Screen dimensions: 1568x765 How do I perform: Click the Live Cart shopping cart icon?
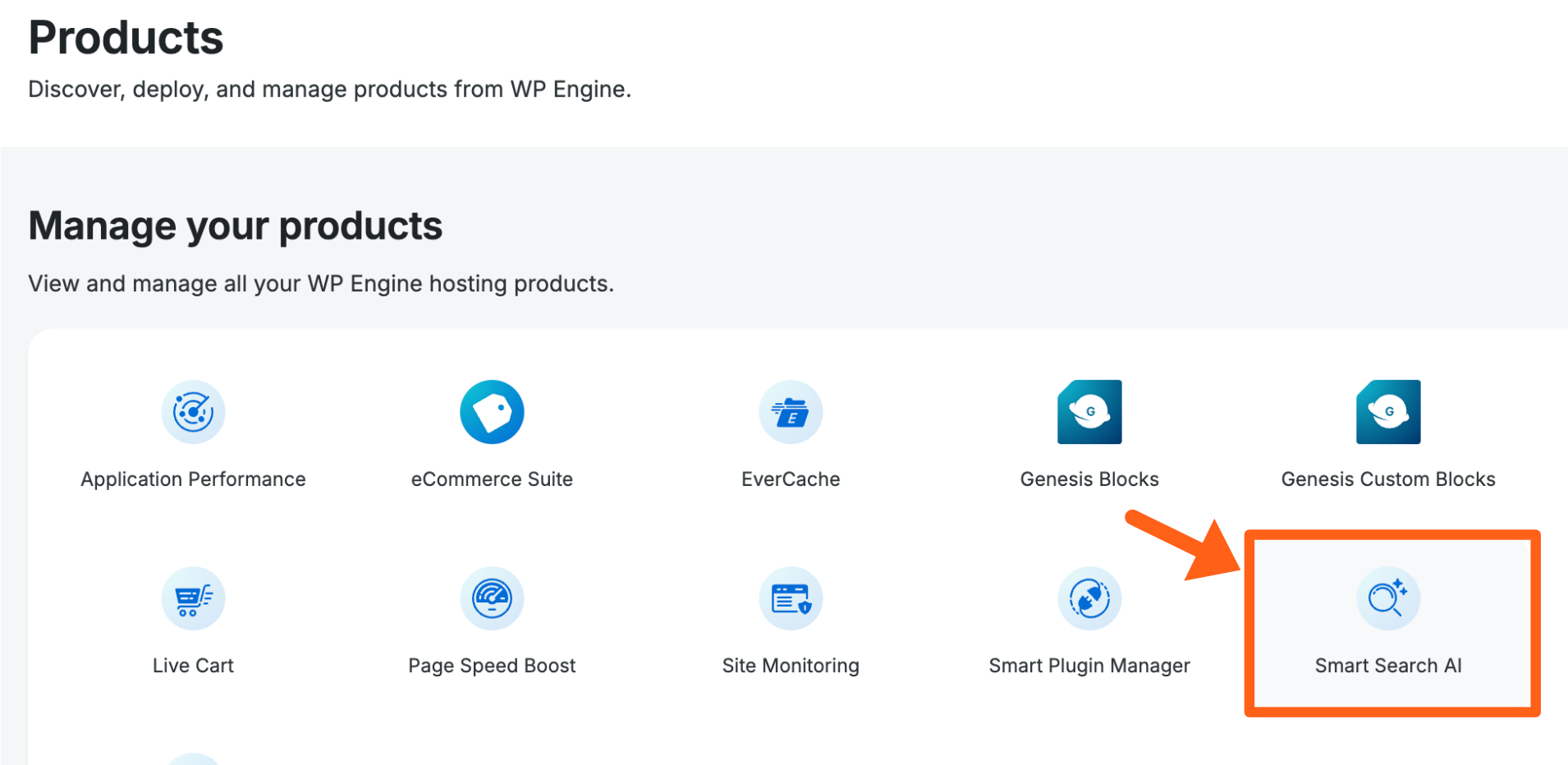[x=193, y=598]
